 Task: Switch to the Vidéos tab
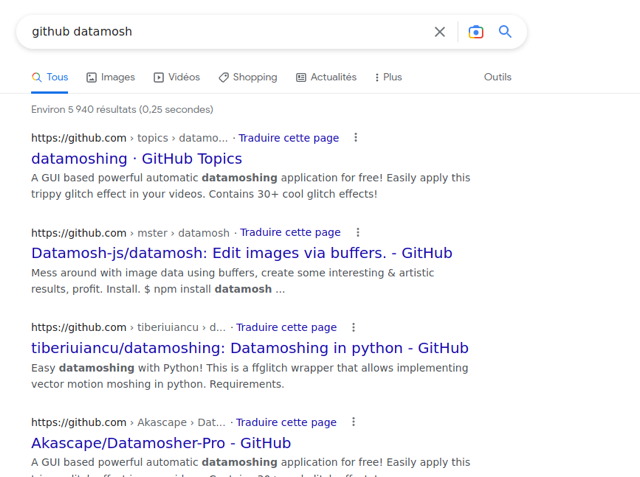[x=177, y=77]
